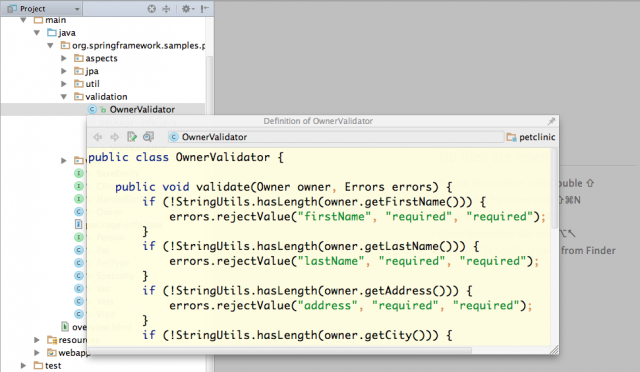640x372 pixels.
Task: Click back arrow in definition popup
Action: [98, 137]
